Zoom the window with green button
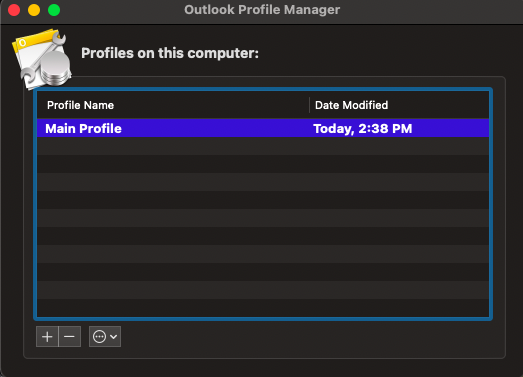523x377 pixels. point(54,10)
